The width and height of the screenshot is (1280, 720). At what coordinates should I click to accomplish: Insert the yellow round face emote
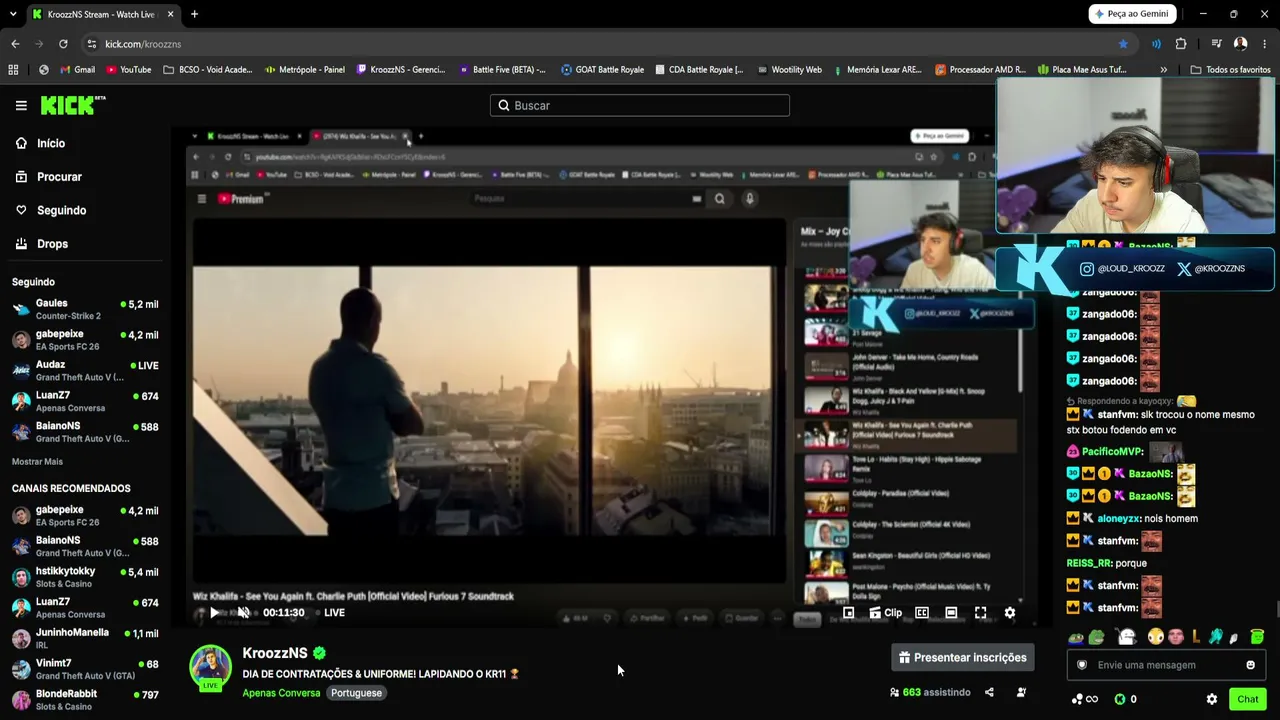[x=1155, y=637]
